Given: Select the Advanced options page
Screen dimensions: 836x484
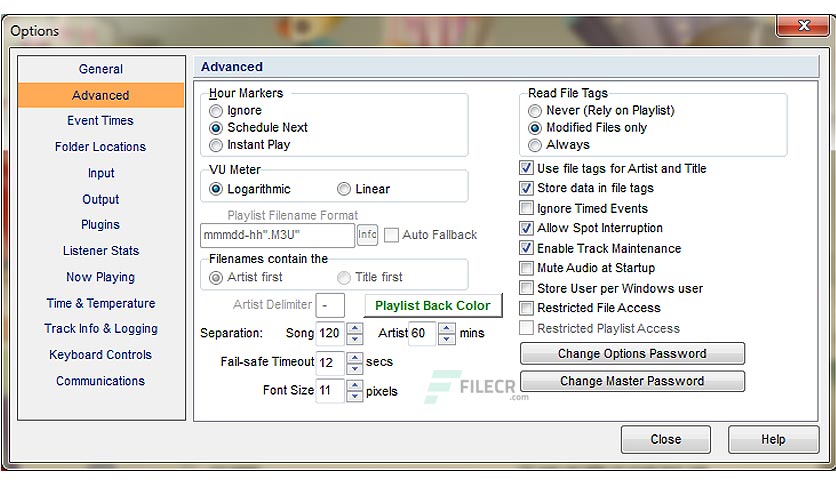Looking at the screenshot, I should (x=101, y=95).
